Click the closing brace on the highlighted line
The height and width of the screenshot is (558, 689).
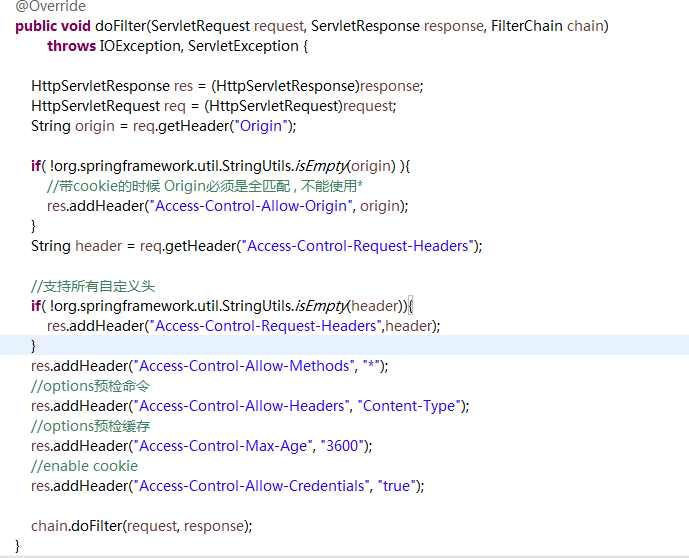[33, 346]
